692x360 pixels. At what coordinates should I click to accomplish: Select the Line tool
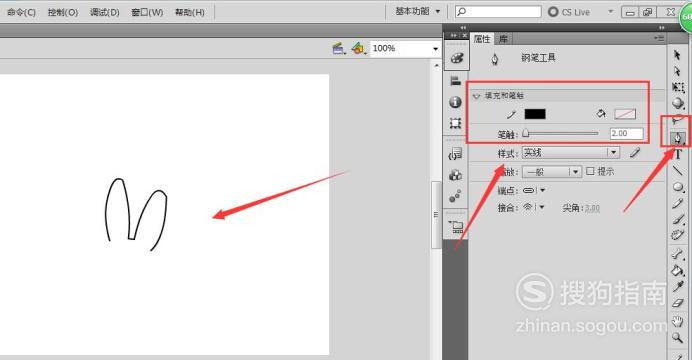(677, 170)
